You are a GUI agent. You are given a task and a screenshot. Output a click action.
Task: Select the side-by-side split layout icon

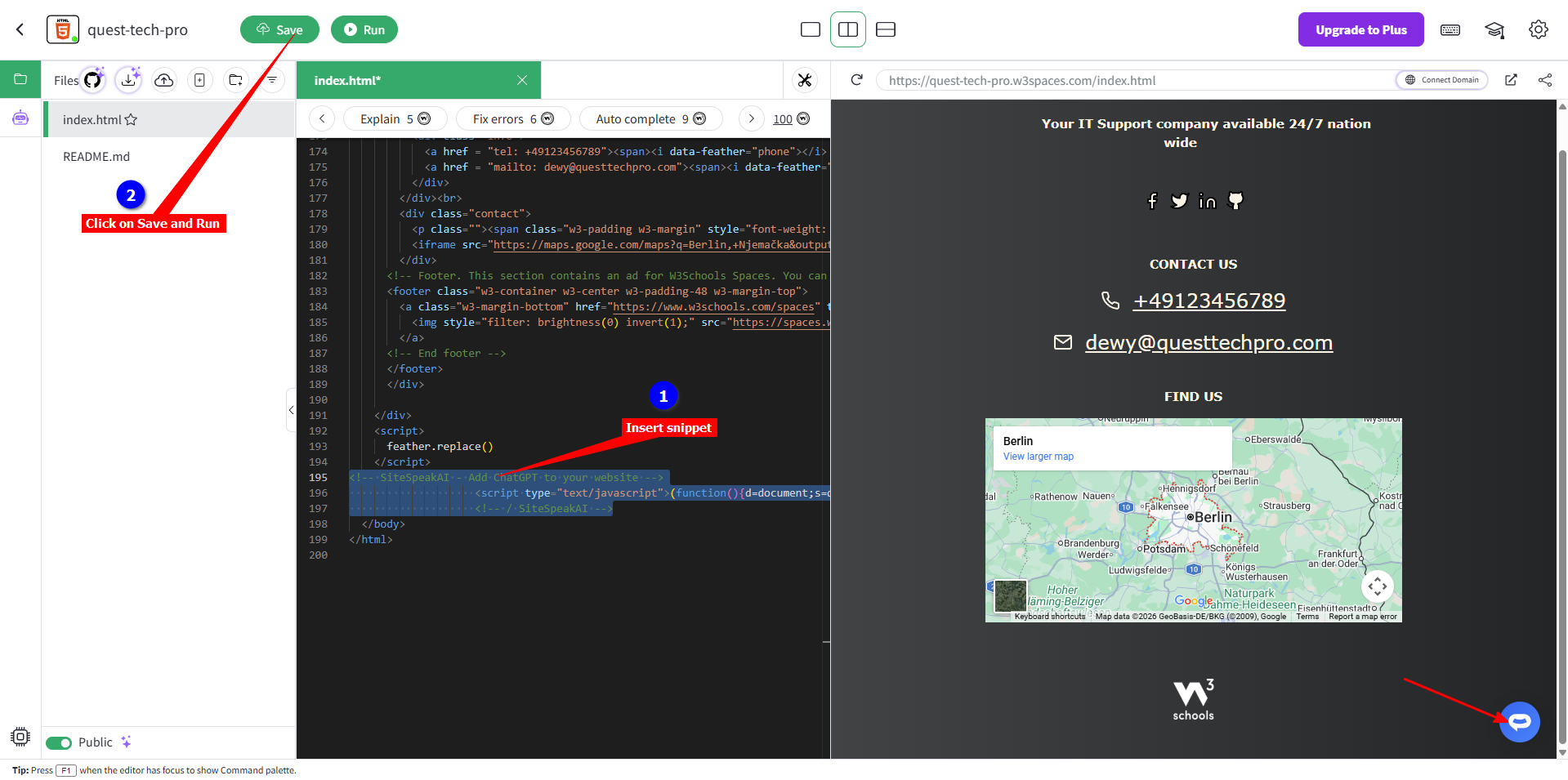pos(848,29)
